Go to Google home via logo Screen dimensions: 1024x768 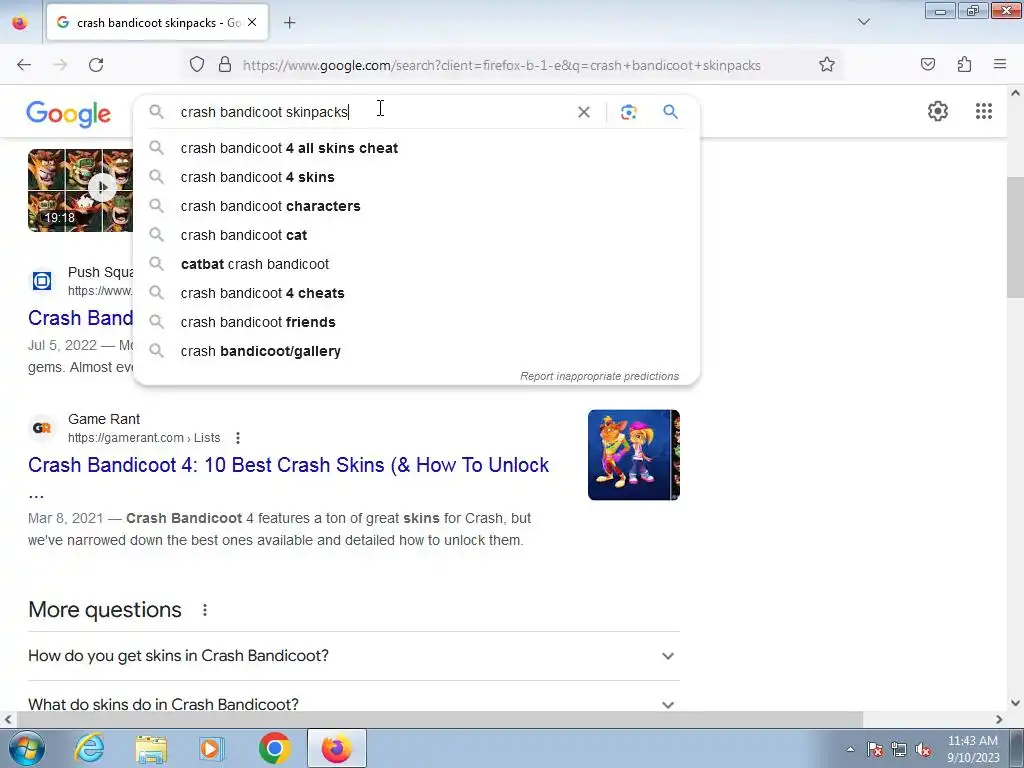coord(69,114)
